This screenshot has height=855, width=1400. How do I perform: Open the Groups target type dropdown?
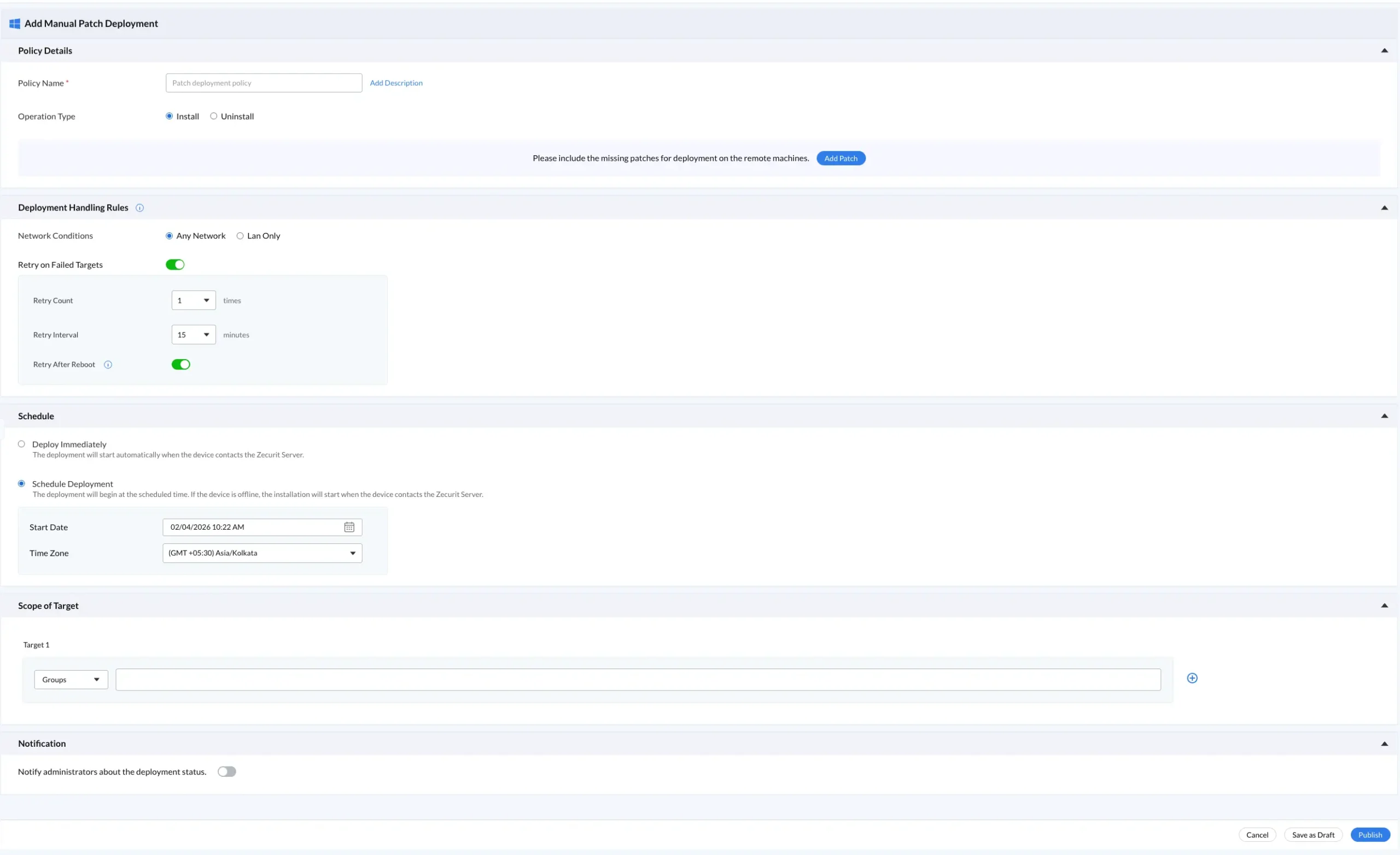point(71,680)
